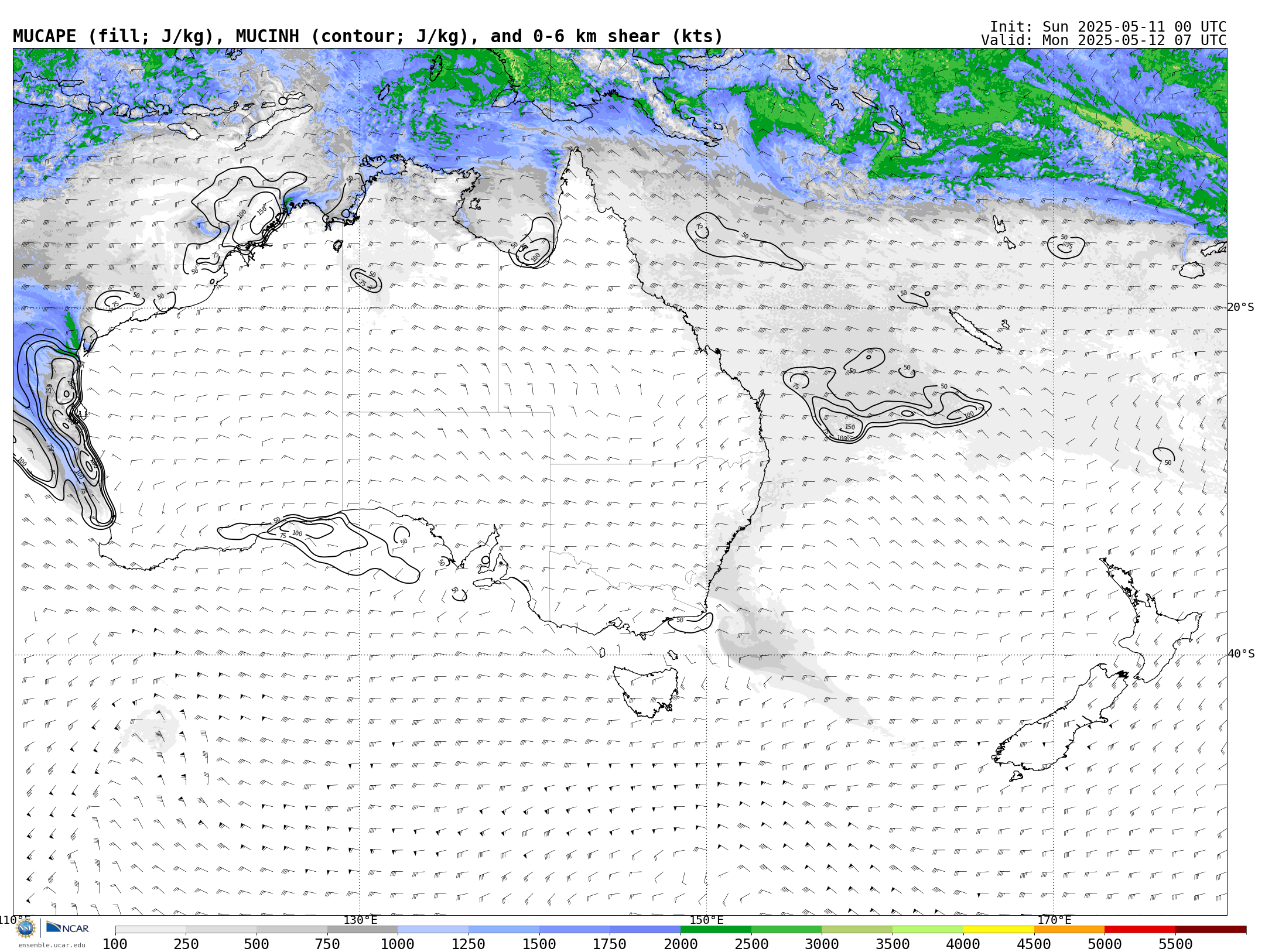The image size is (1265, 952).
Task: Click the colorbar tick label 1500
Action: (539, 944)
